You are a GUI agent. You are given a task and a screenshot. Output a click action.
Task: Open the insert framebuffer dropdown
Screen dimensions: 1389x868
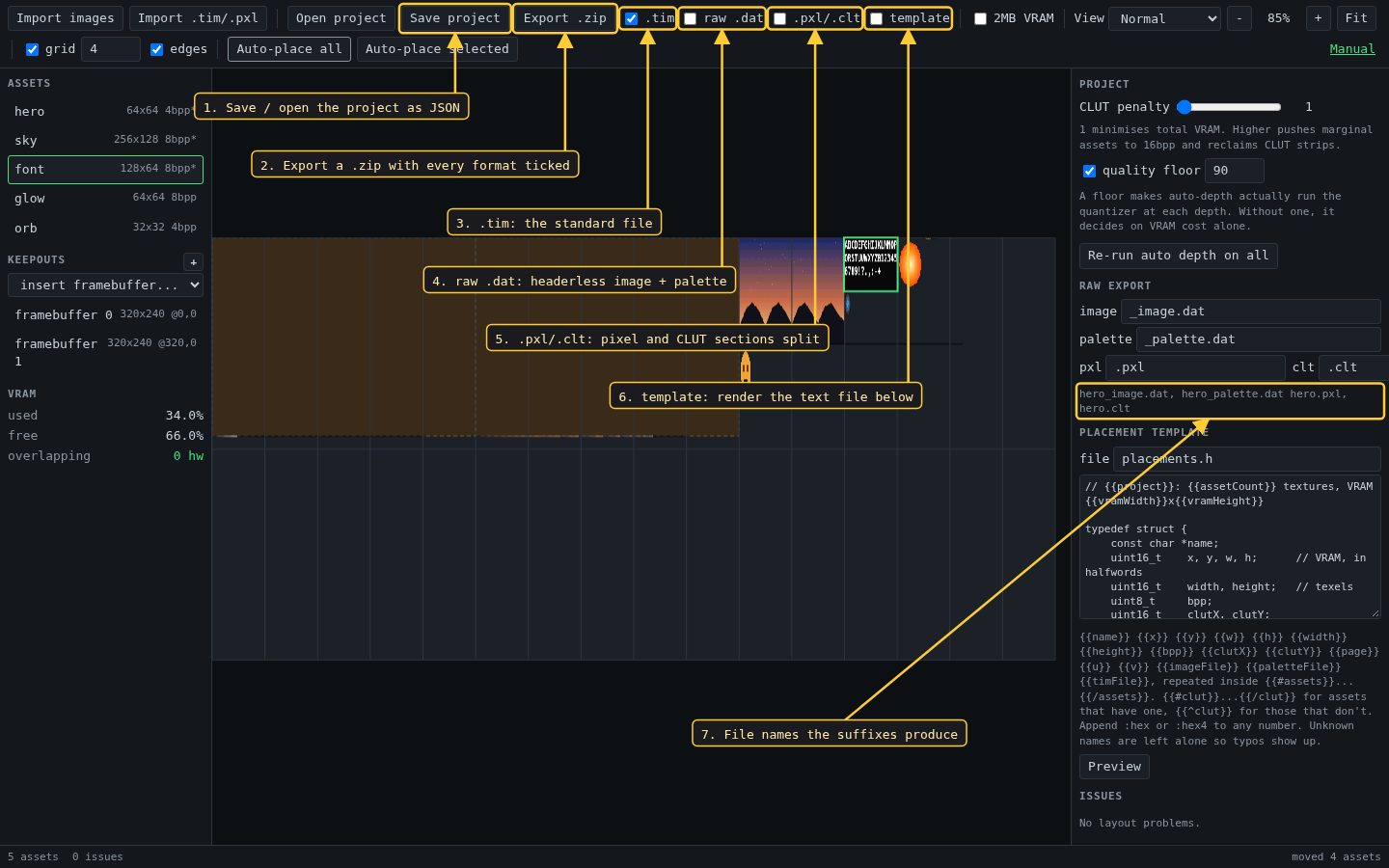tap(105, 285)
